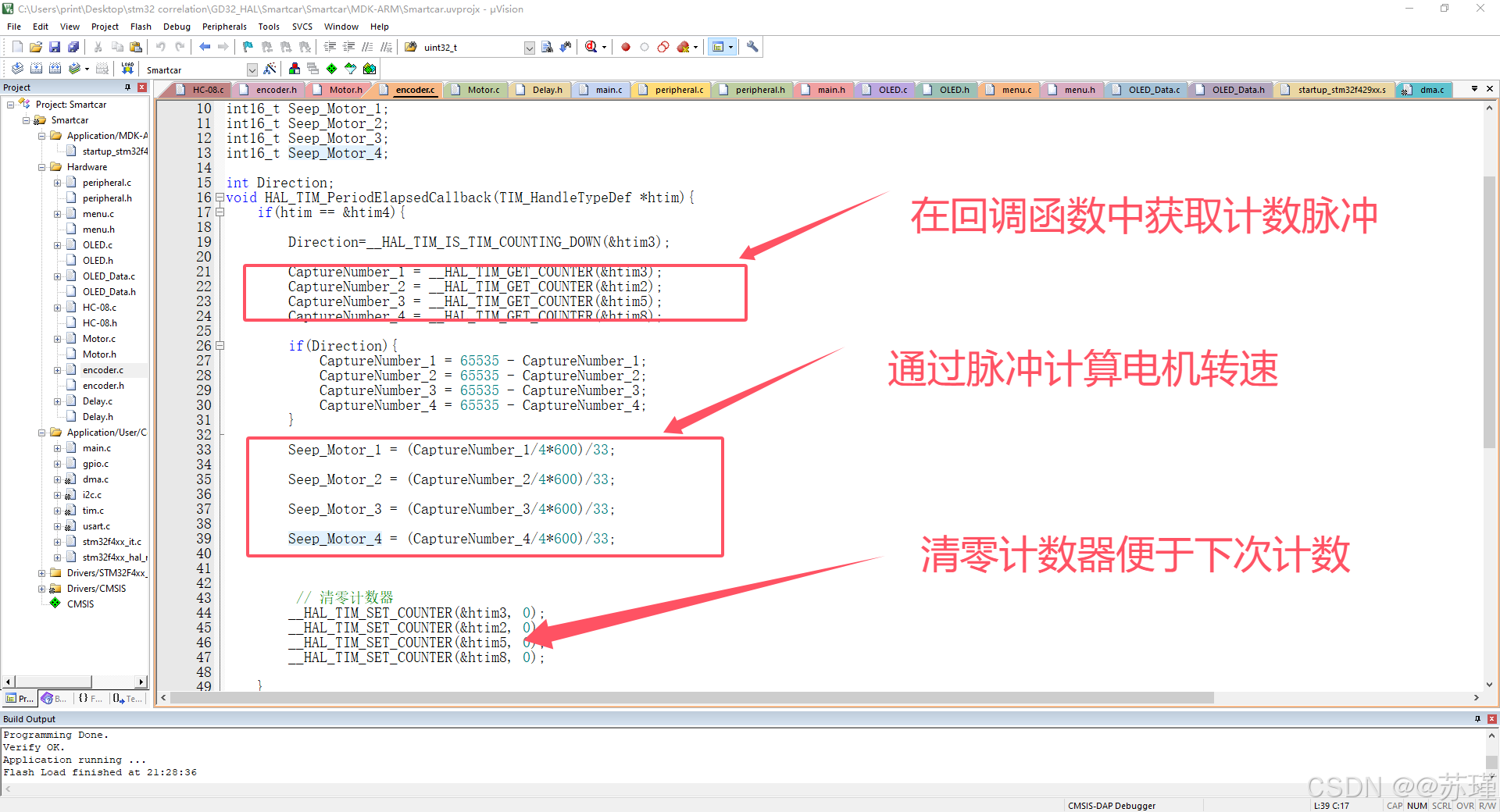This screenshot has width=1500, height=812.
Task: Open Configuration with the wrench icon
Action: (752, 47)
